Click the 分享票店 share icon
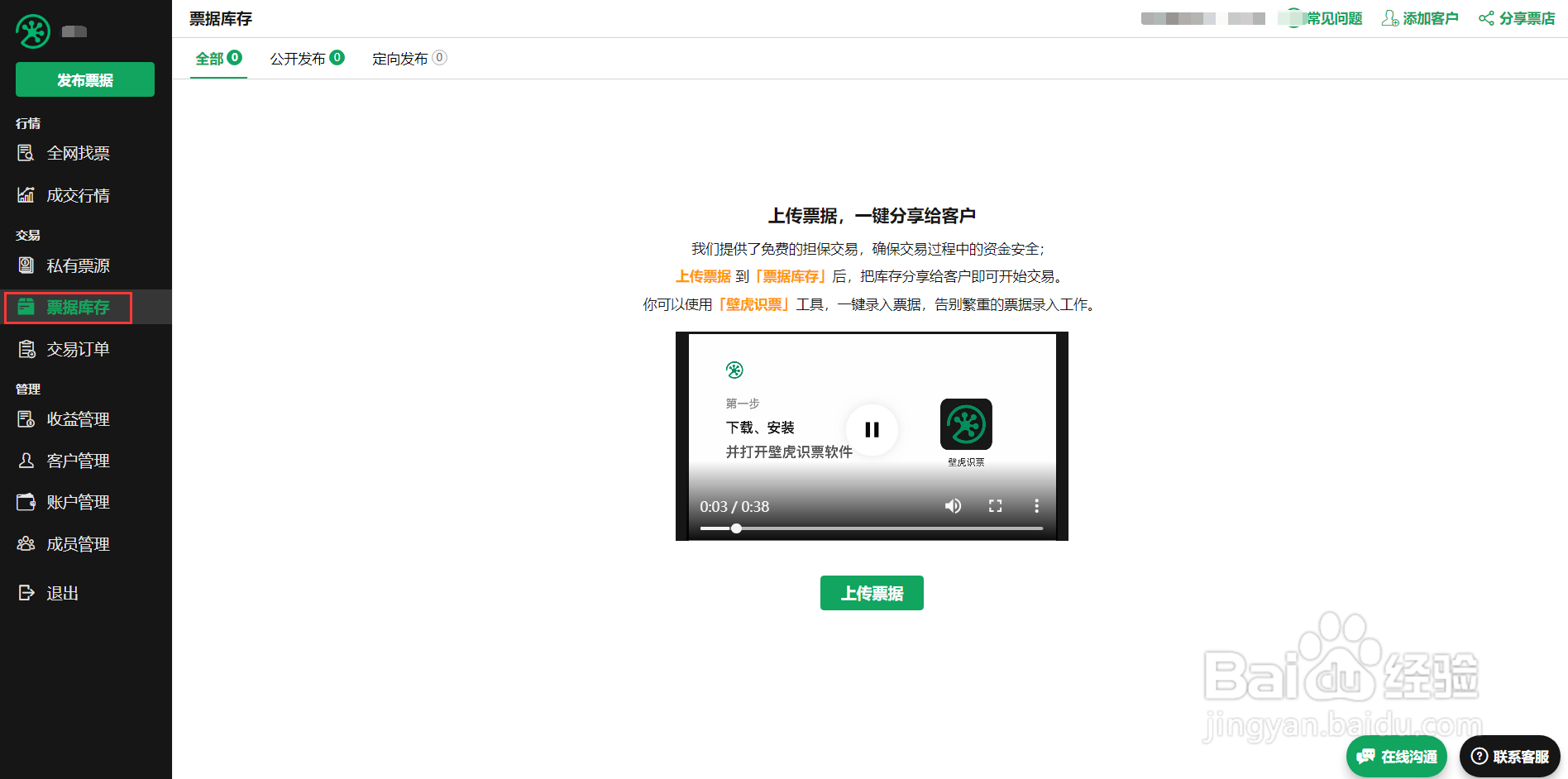The width and height of the screenshot is (1568, 779). pyautogui.click(x=1486, y=18)
